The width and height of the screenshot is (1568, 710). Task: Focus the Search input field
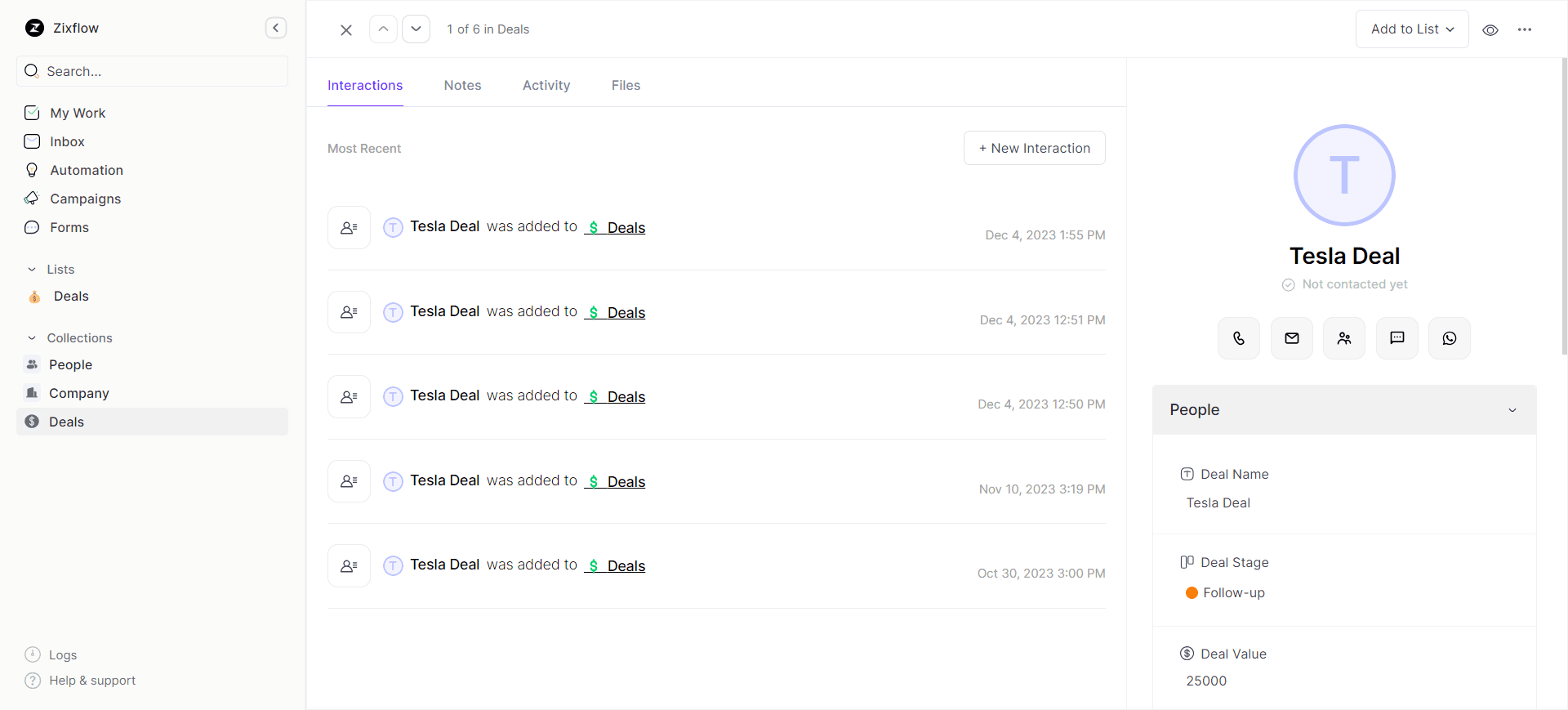[x=152, y=71]
